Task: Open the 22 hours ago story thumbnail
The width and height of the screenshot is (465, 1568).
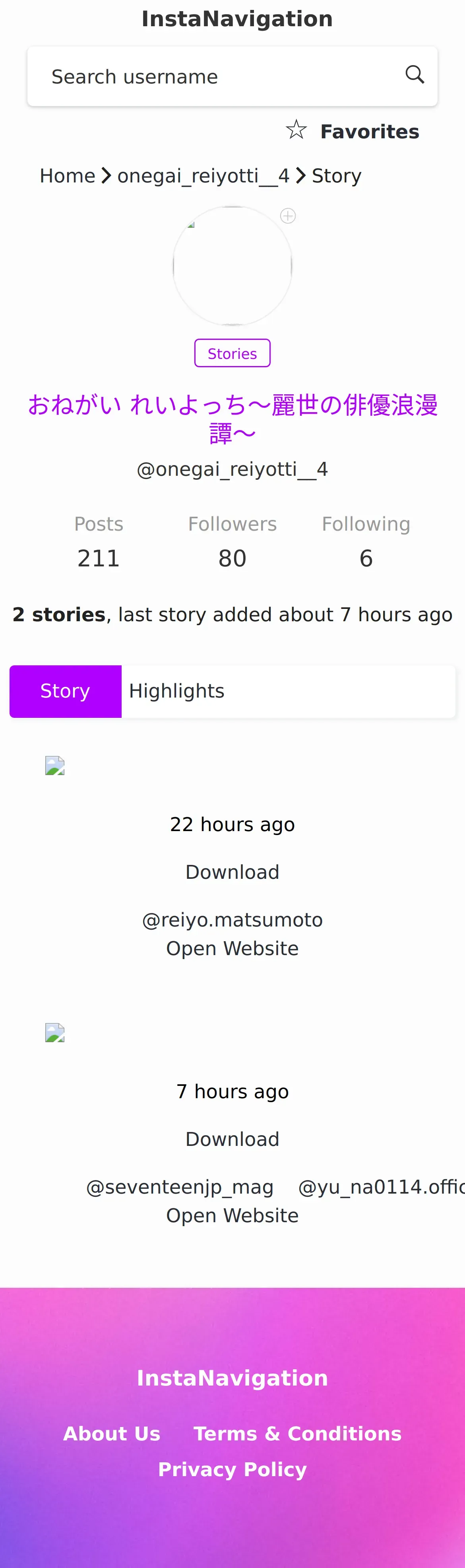Action: (x=55, y=766)
